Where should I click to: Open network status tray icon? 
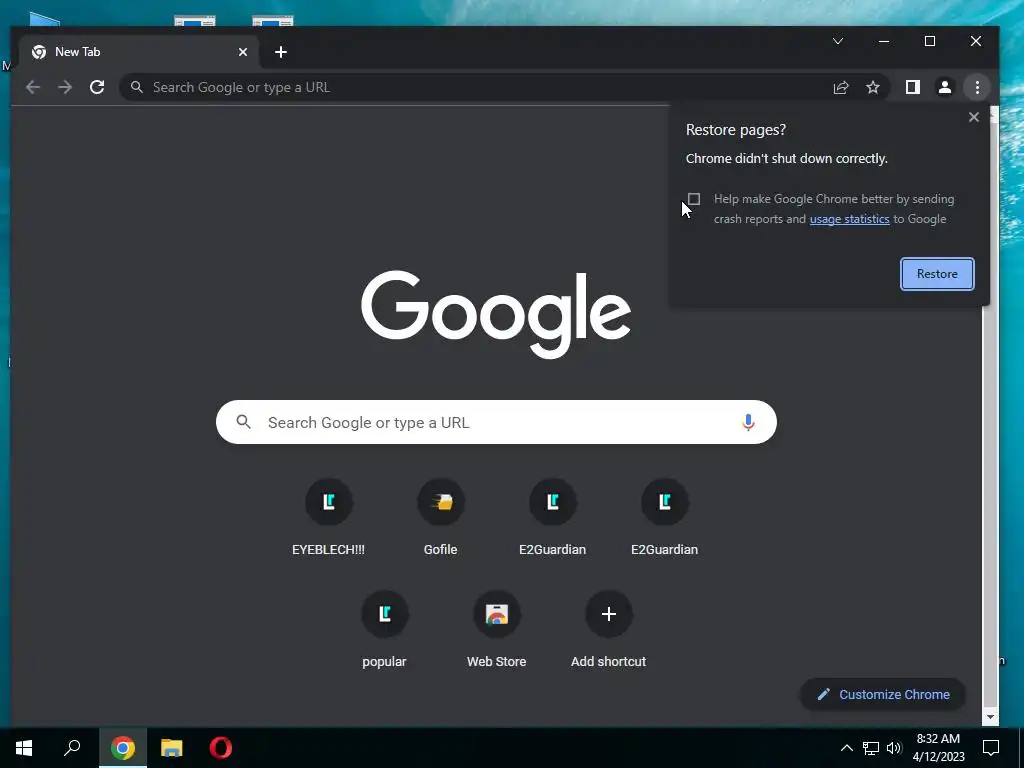(871, 748)
